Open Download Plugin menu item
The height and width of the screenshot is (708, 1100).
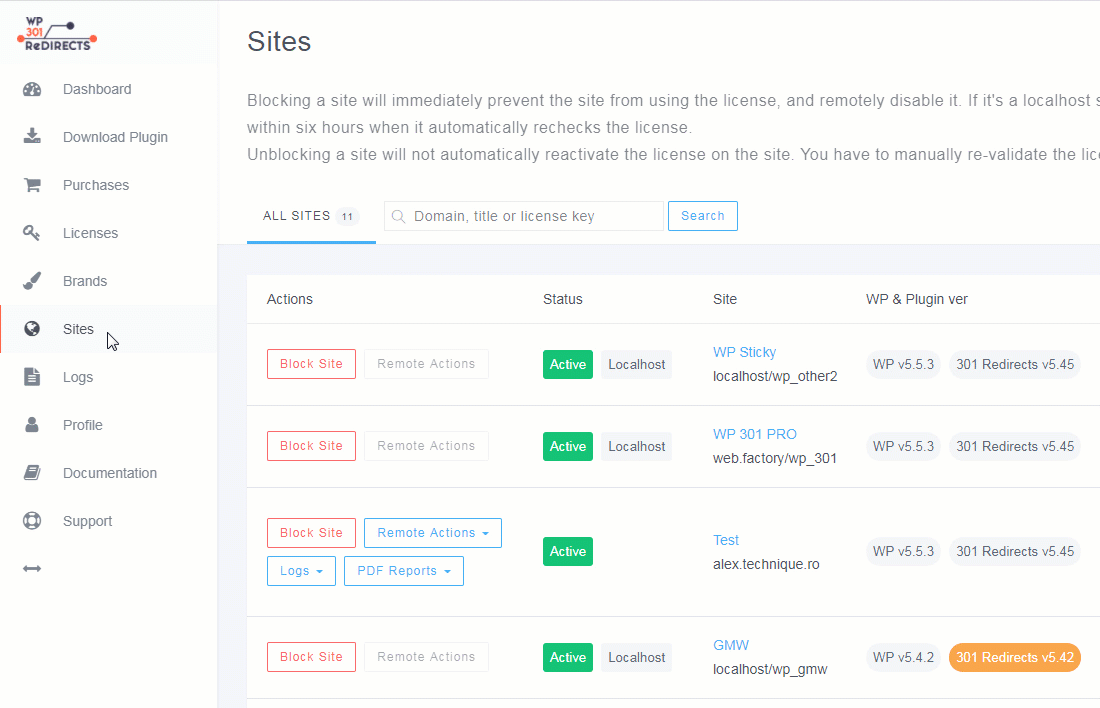coord(115,137)
